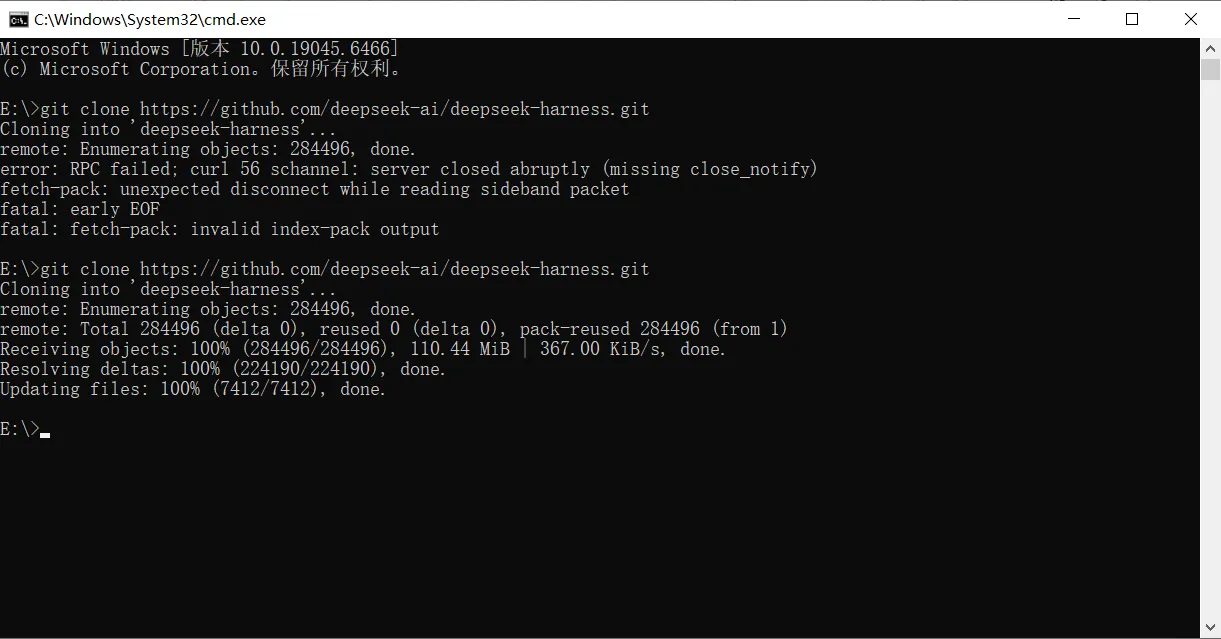Minimize the cmd.exe window
The height and width of the screenshot is (639, 1221).
(x=1073, y=19)
